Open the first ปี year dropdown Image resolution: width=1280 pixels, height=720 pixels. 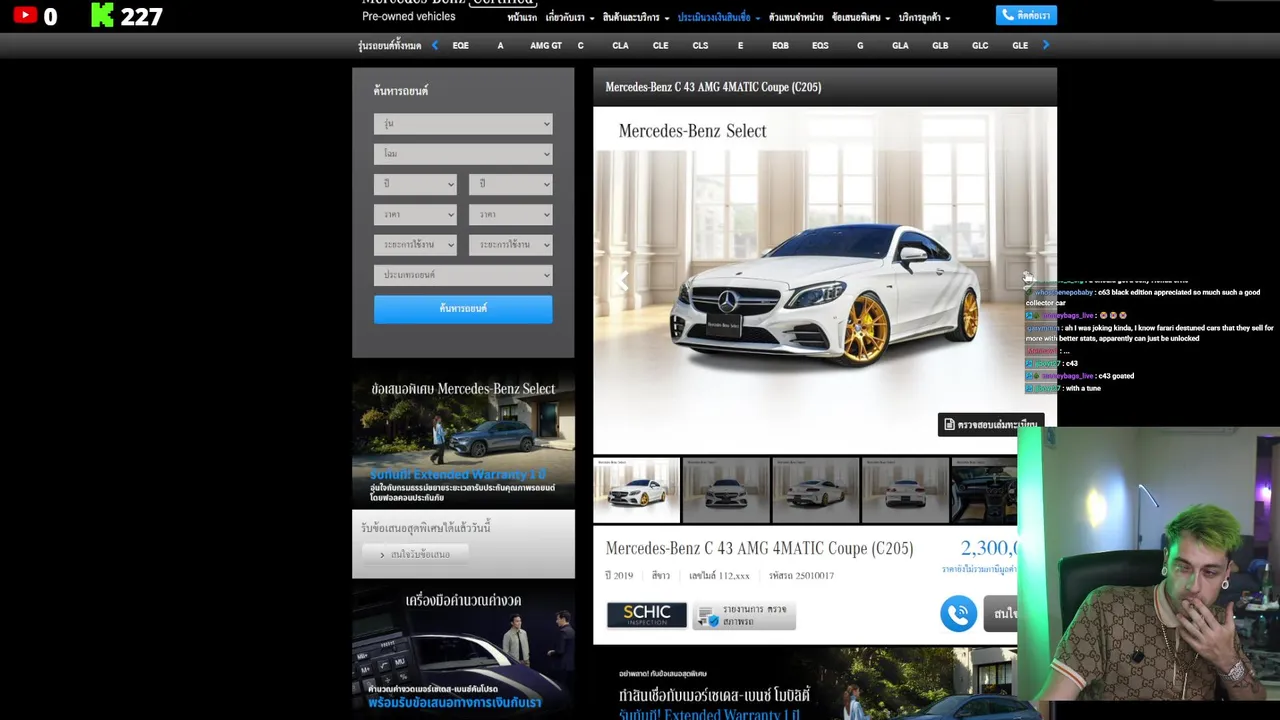pyautogui.click(x=415, y=184)
